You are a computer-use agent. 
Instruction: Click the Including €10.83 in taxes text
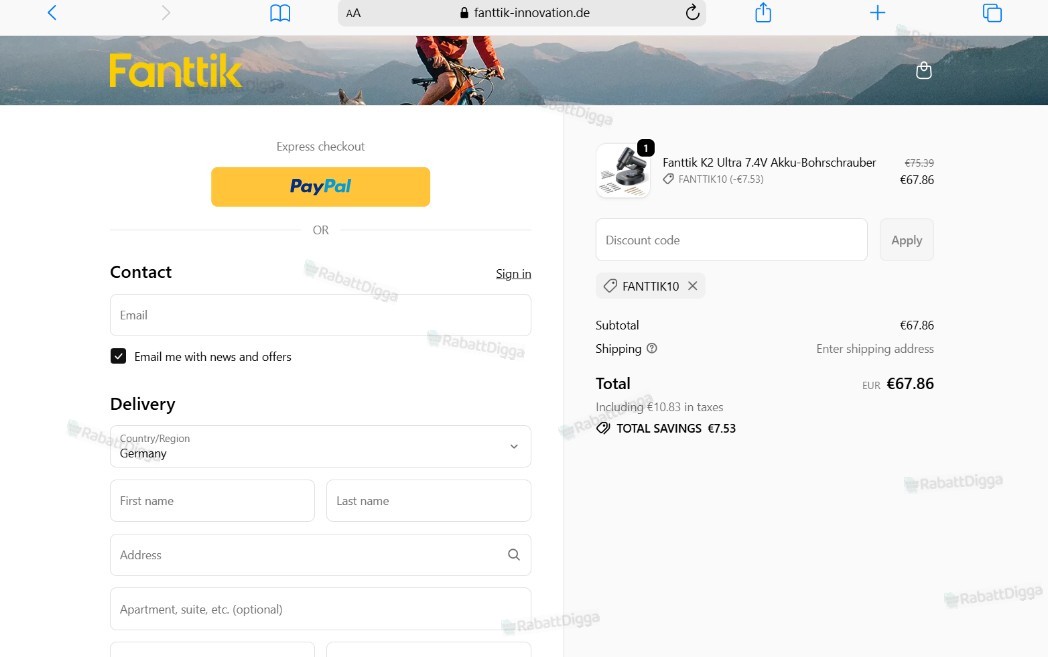pyautogui.click(x=659, y=407)
